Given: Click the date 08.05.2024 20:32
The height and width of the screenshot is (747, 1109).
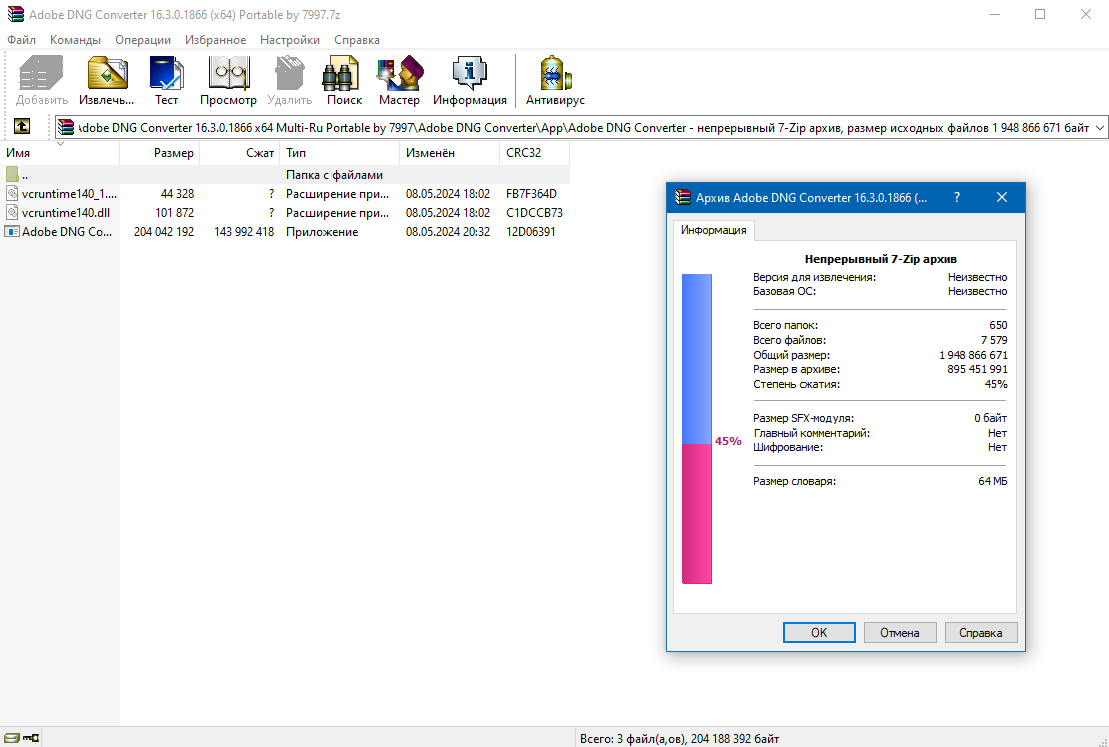Looking at the screenshot, I should 448,231.
